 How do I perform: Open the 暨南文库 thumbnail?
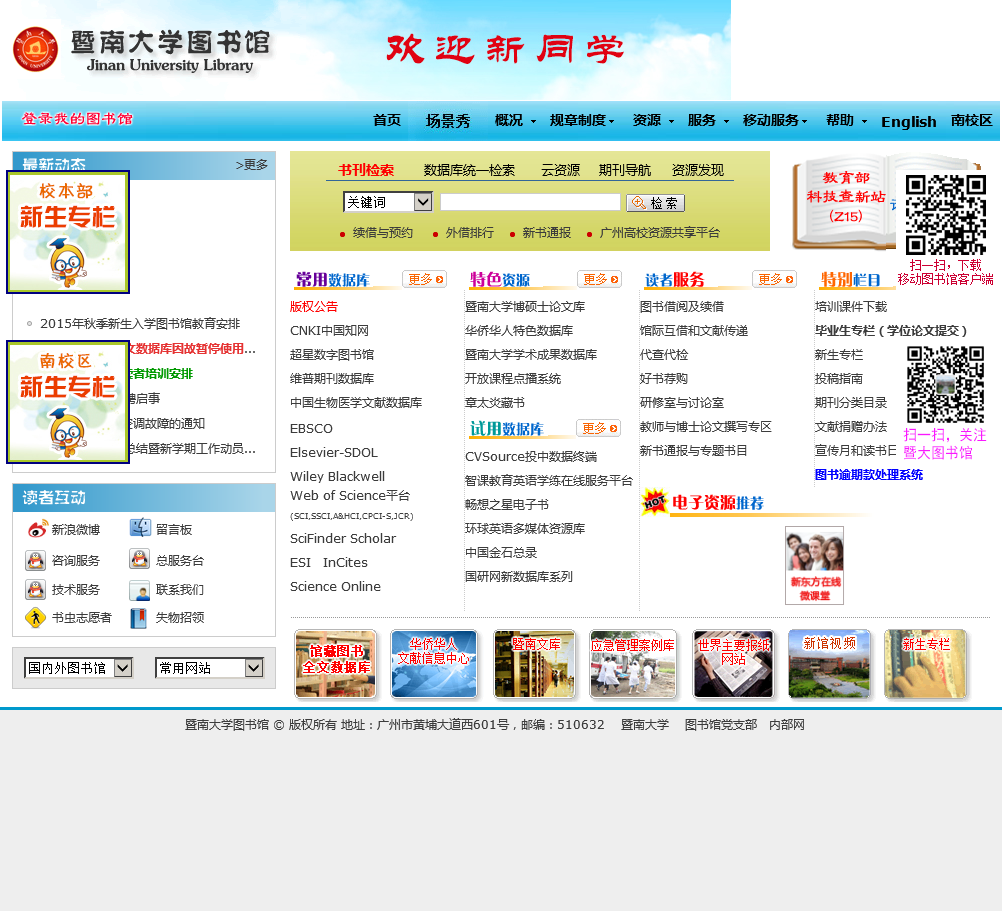point(534,664)
